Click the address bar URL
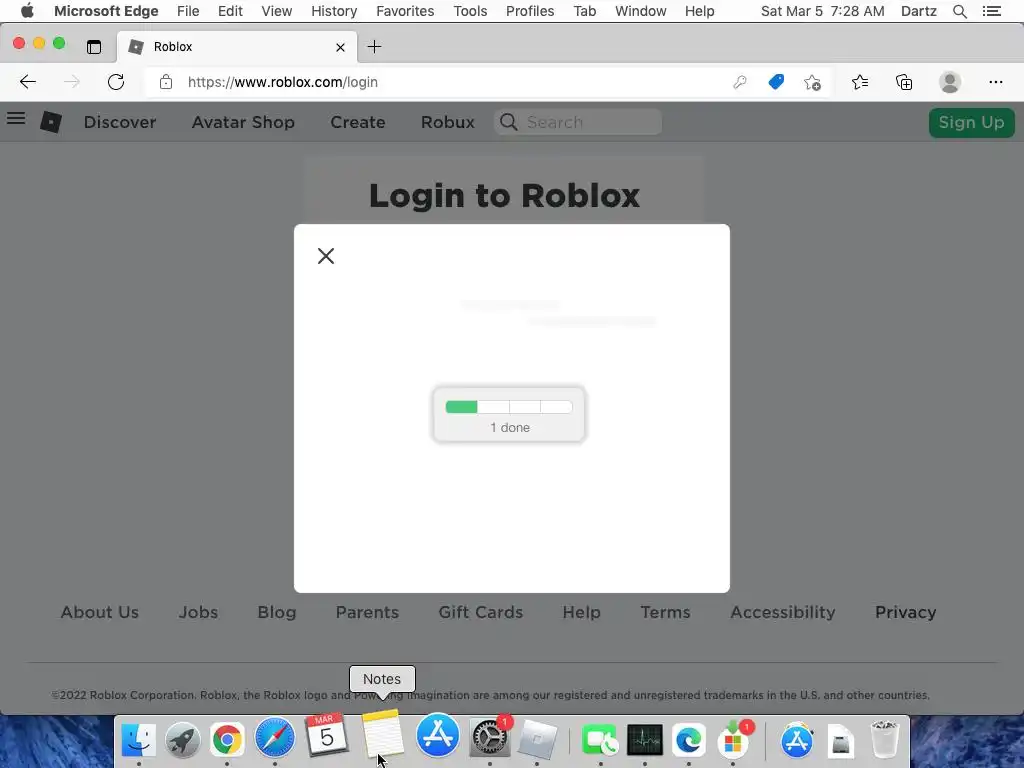The image size is (1024, 768). pyautogui.click(x=283, y=82)
